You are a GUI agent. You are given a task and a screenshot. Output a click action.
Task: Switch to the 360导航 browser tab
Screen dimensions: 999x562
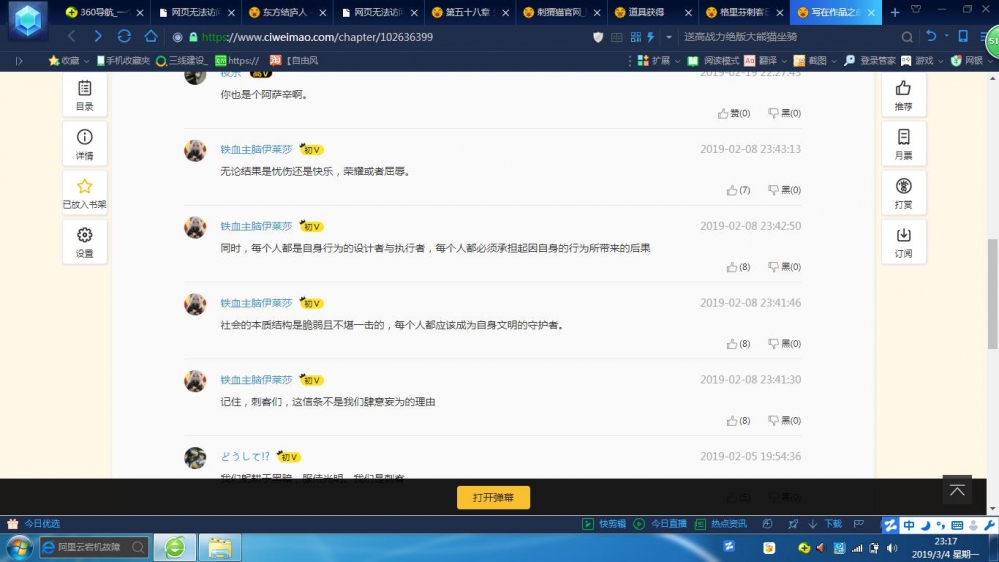click(104, 12)
